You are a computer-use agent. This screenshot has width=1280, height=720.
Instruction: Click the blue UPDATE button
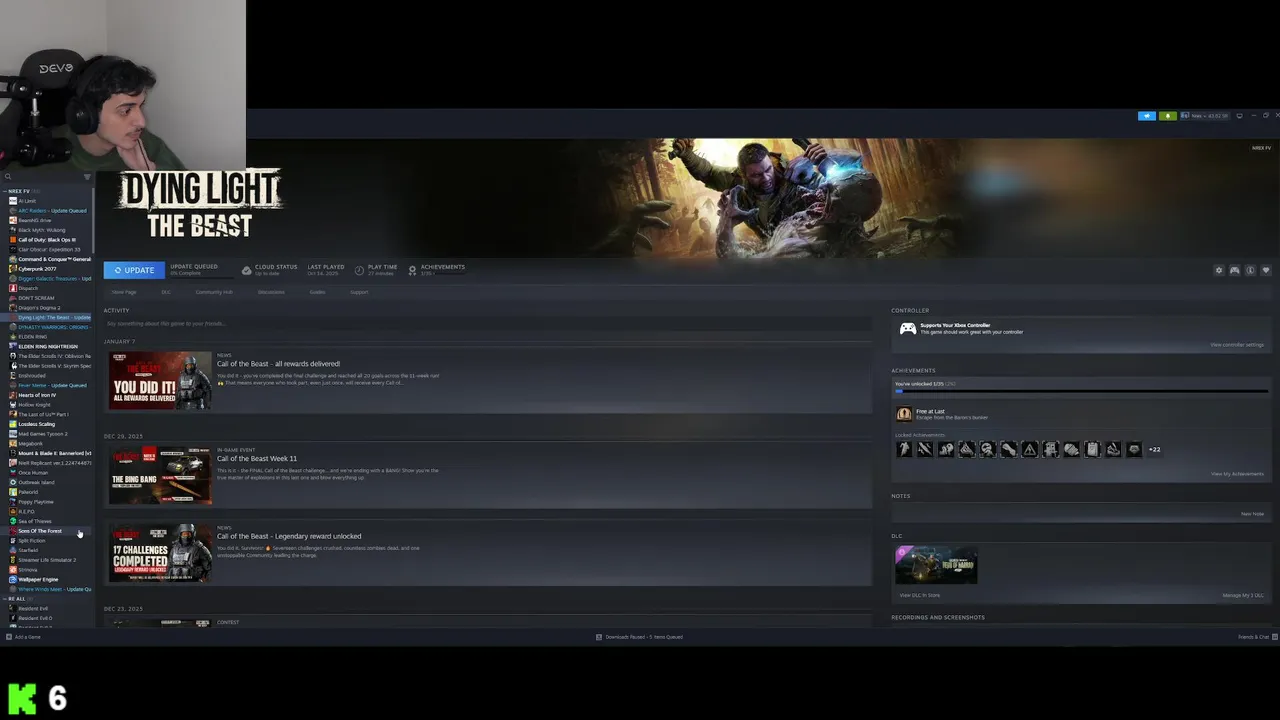[134, 270]
